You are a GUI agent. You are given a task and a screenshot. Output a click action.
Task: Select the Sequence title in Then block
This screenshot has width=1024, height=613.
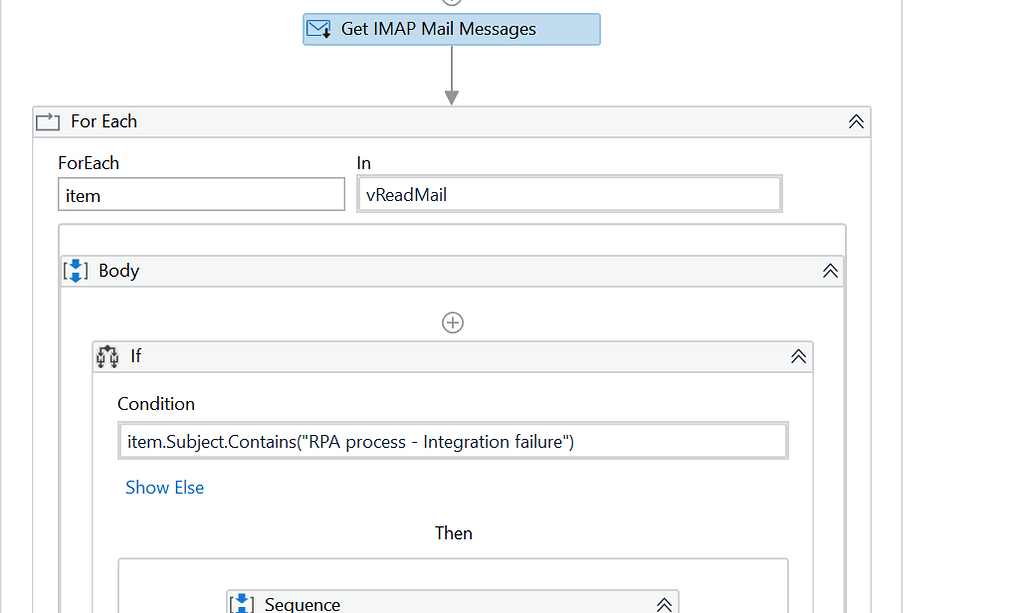(302, 604)
